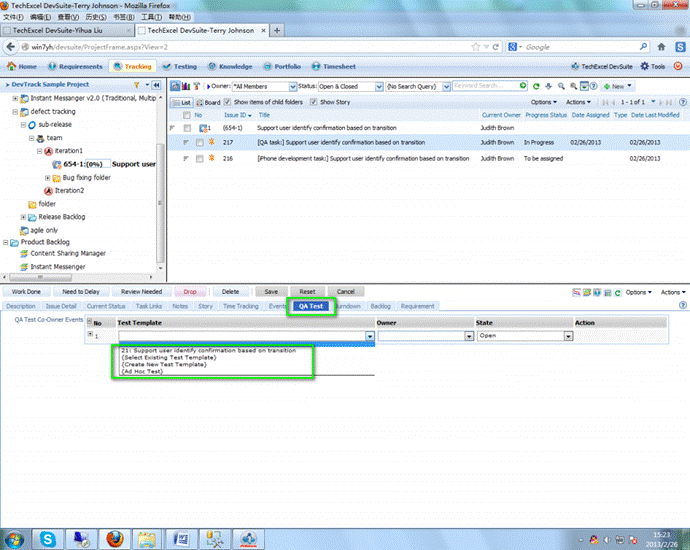
Task: Click the magnifier search icon
Action: 561,86
